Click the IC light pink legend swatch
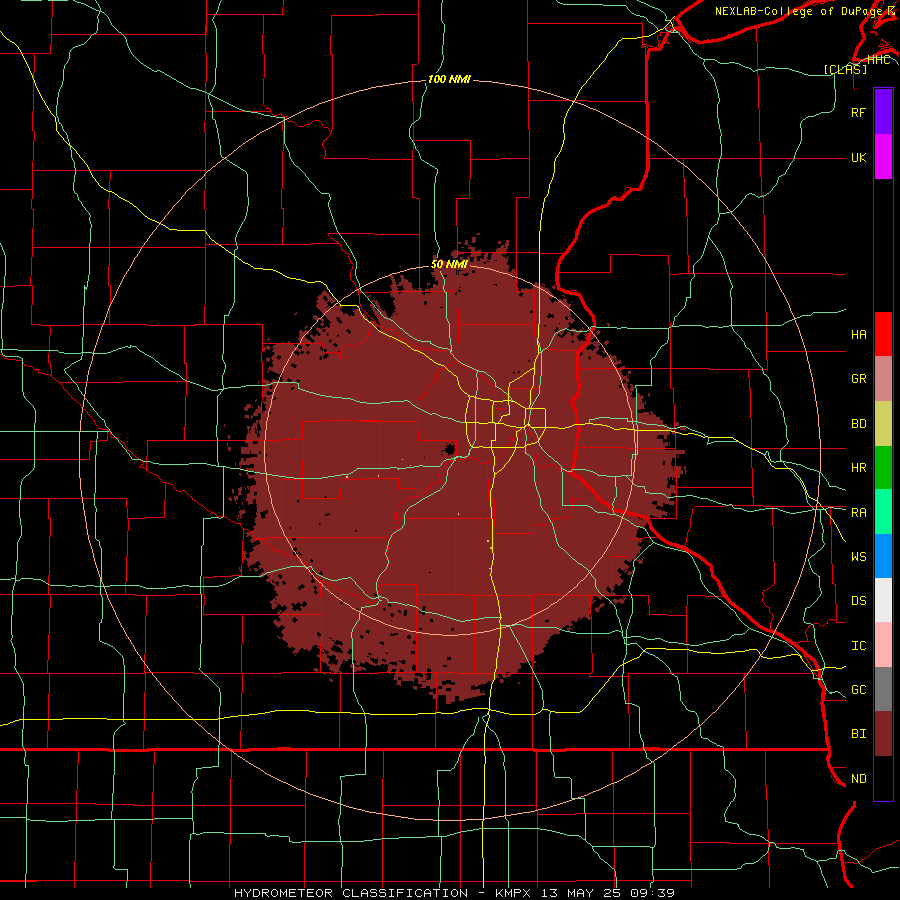 (883, 645)
